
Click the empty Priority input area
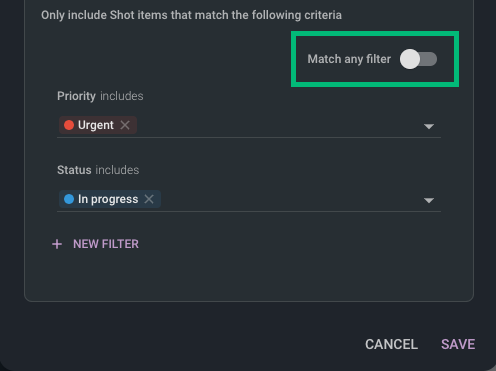278,125
